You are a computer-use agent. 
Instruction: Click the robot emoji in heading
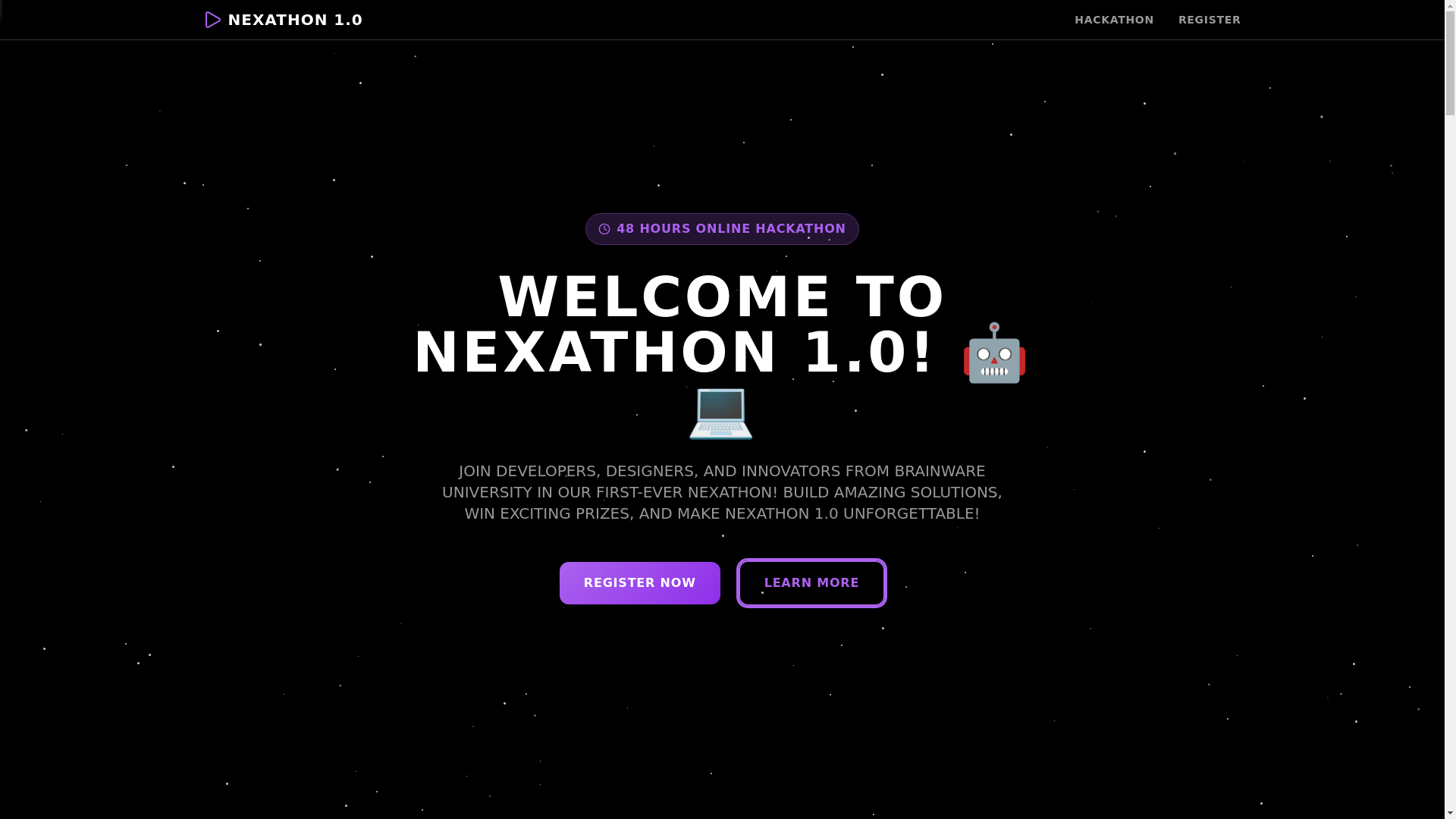click(x=994, y=353)
